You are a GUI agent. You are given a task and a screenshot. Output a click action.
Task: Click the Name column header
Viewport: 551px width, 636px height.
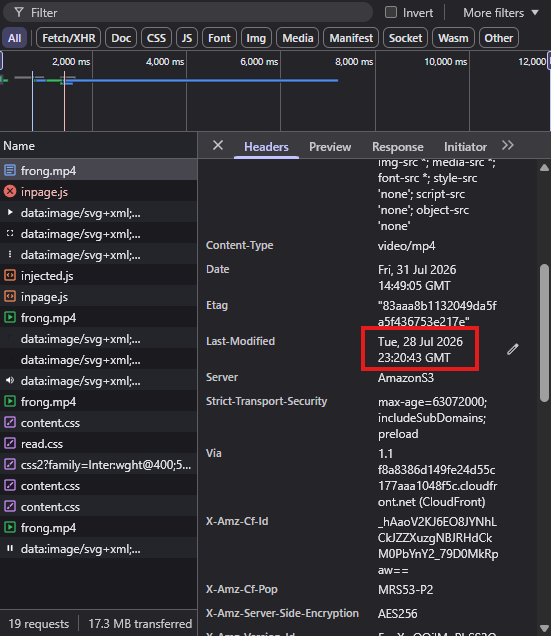point(99,146)
